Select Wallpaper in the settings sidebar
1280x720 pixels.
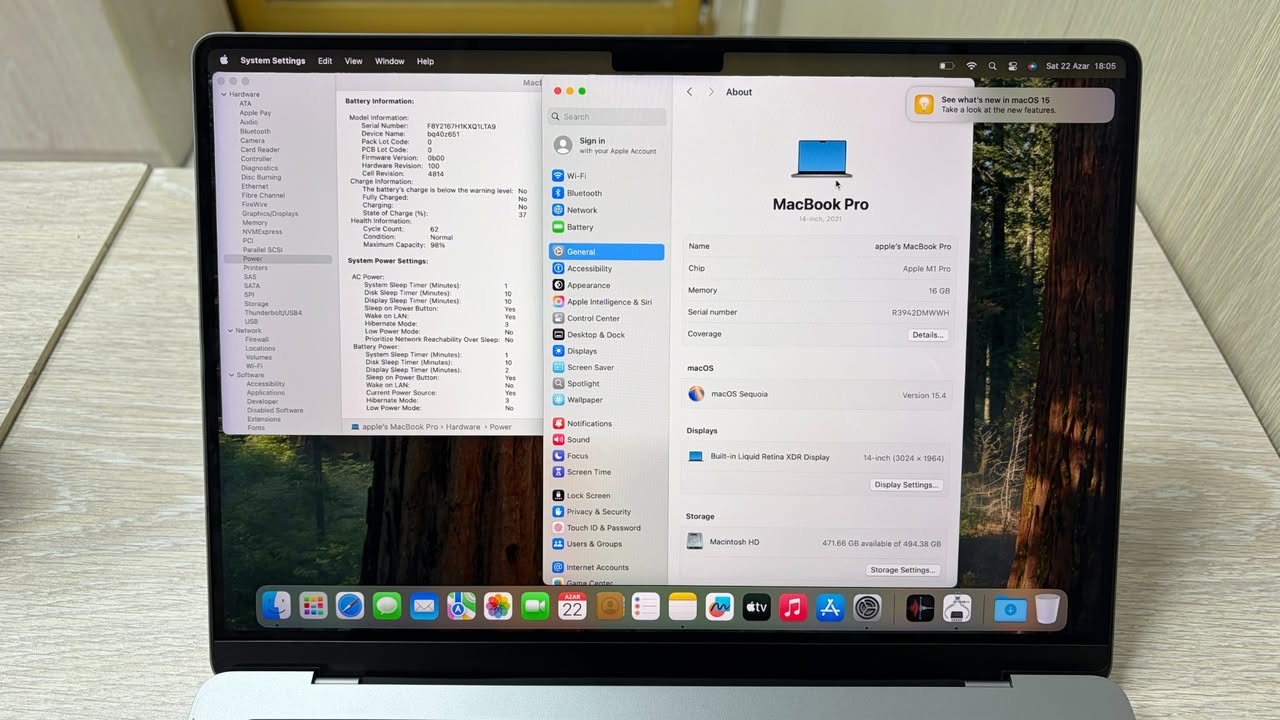click(x=607, y=400)
